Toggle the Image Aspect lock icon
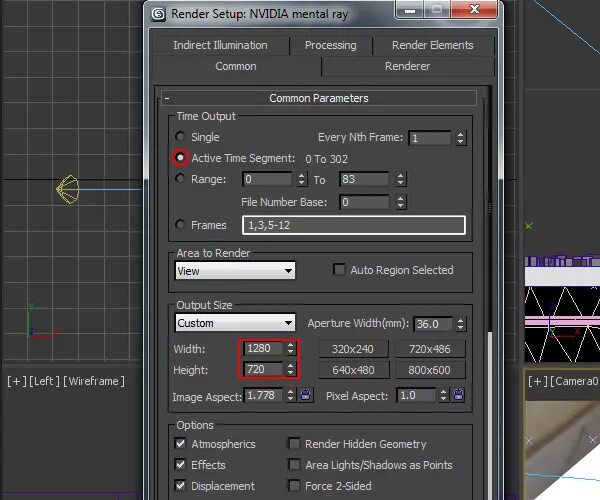The width and height of the screenshot is (600, 500). pos(305,395)
